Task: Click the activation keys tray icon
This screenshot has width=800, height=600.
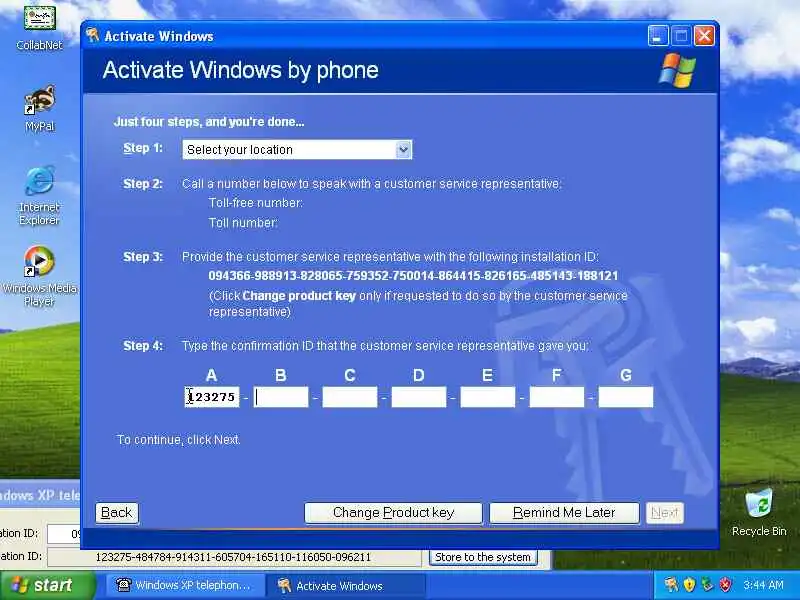Action: pos(671,584)
